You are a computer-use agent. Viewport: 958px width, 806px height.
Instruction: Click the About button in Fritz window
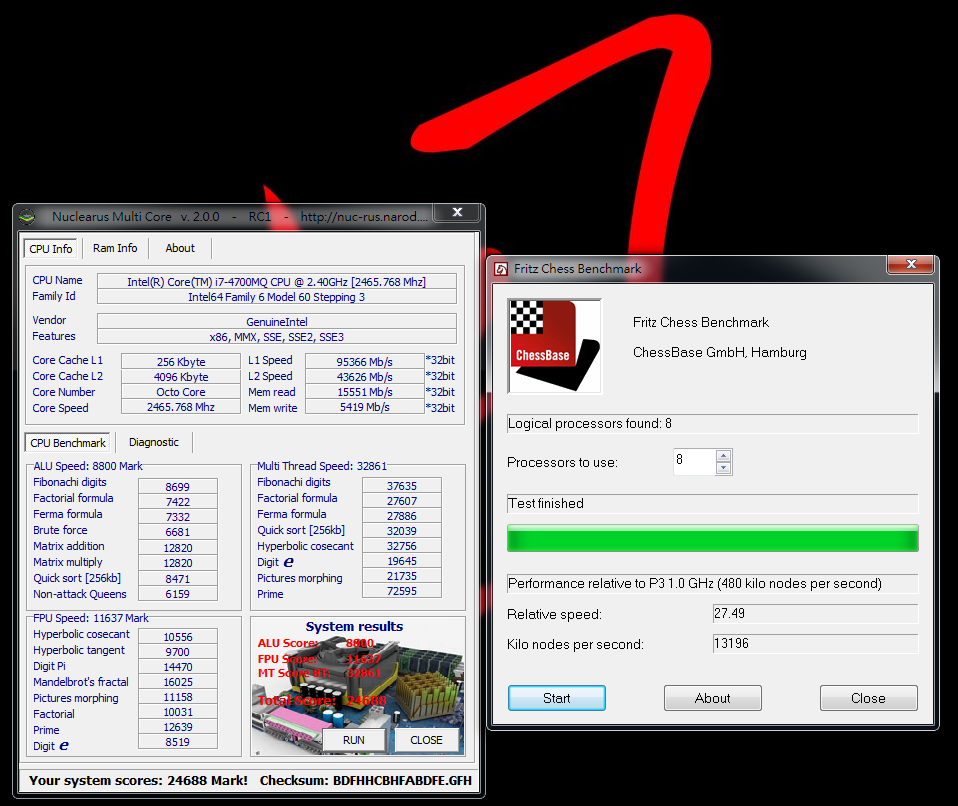pyautogui.click(x=712, y=698)
